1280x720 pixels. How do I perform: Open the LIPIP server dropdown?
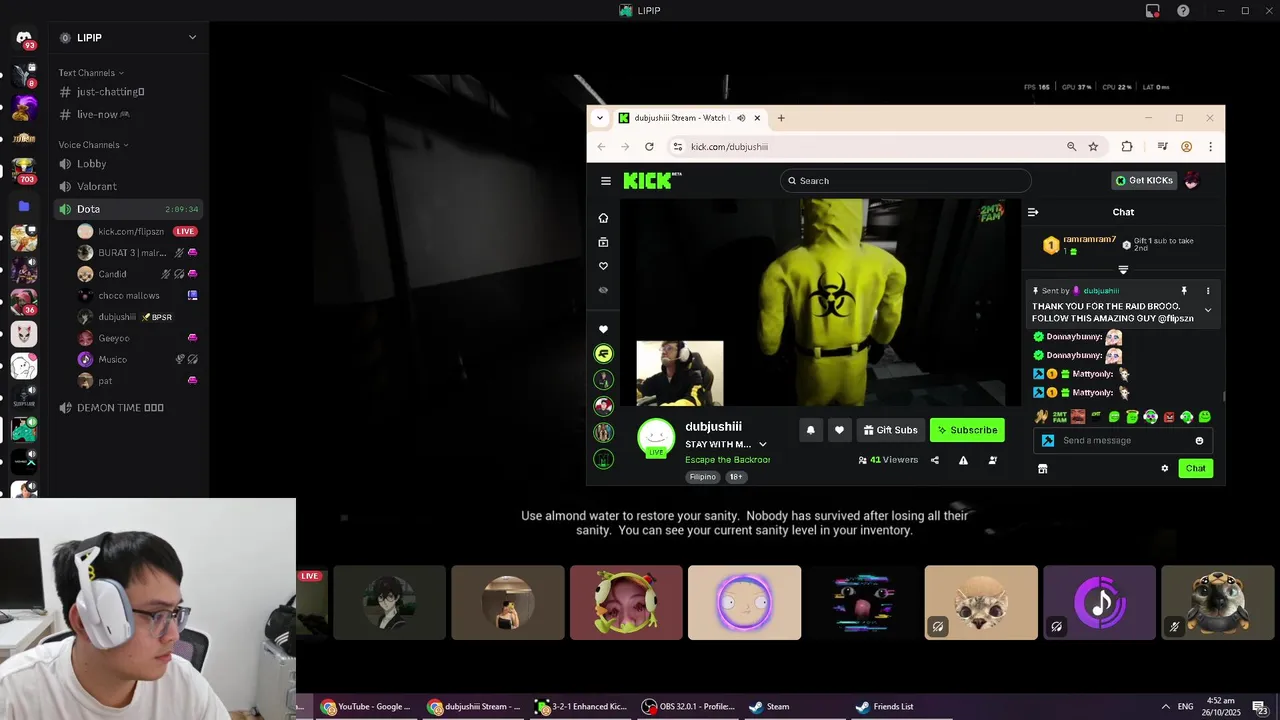(192, 38)
